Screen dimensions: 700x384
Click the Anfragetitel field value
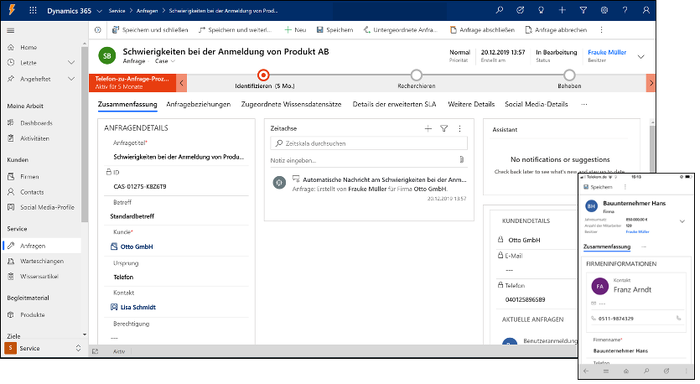179,157
